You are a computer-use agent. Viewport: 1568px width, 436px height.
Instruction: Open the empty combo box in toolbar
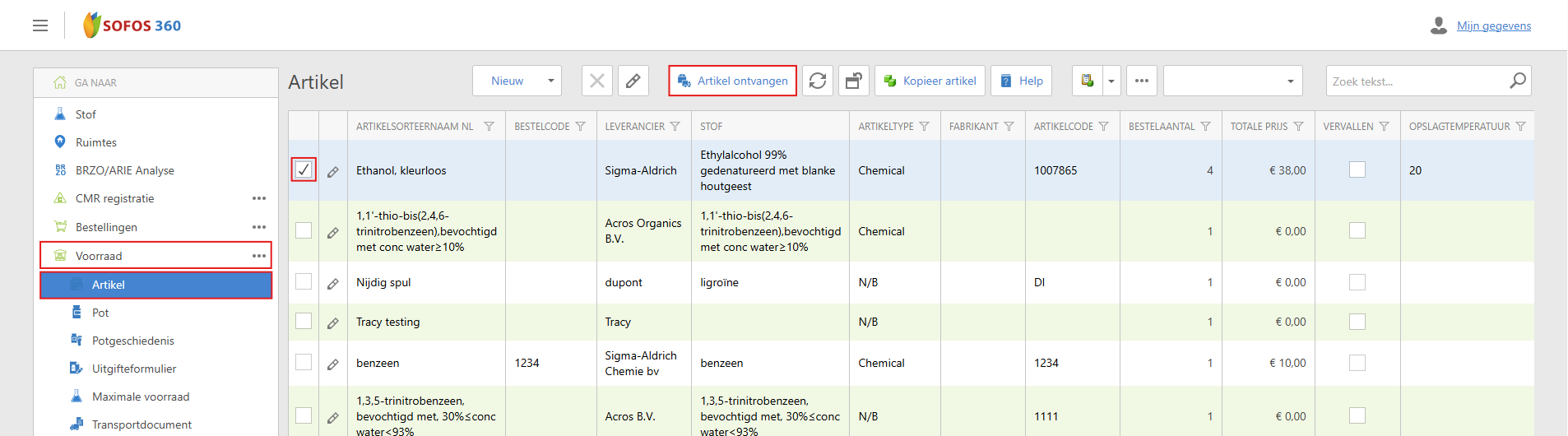(x=1232, y=81)
